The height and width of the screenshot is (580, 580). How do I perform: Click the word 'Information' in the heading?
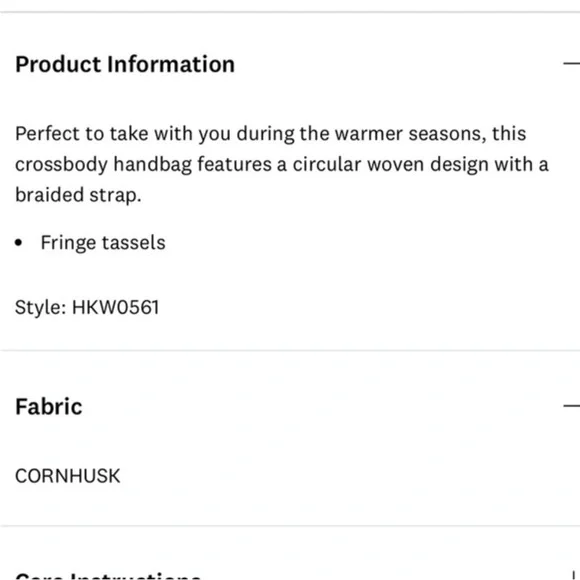[171, 64]
